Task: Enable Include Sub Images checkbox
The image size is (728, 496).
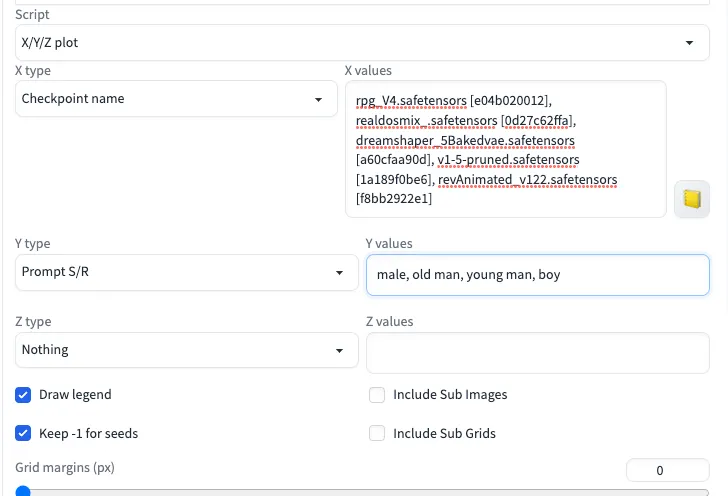Action: (377, 395)
